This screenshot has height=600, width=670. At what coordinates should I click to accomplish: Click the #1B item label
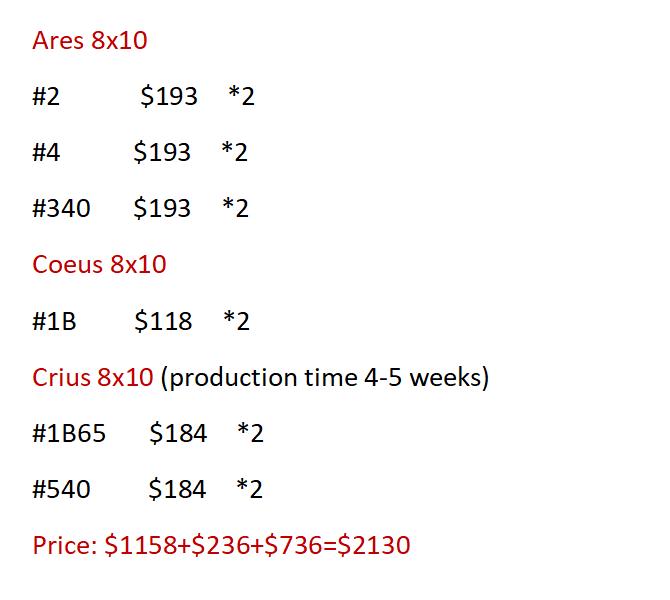54,321
